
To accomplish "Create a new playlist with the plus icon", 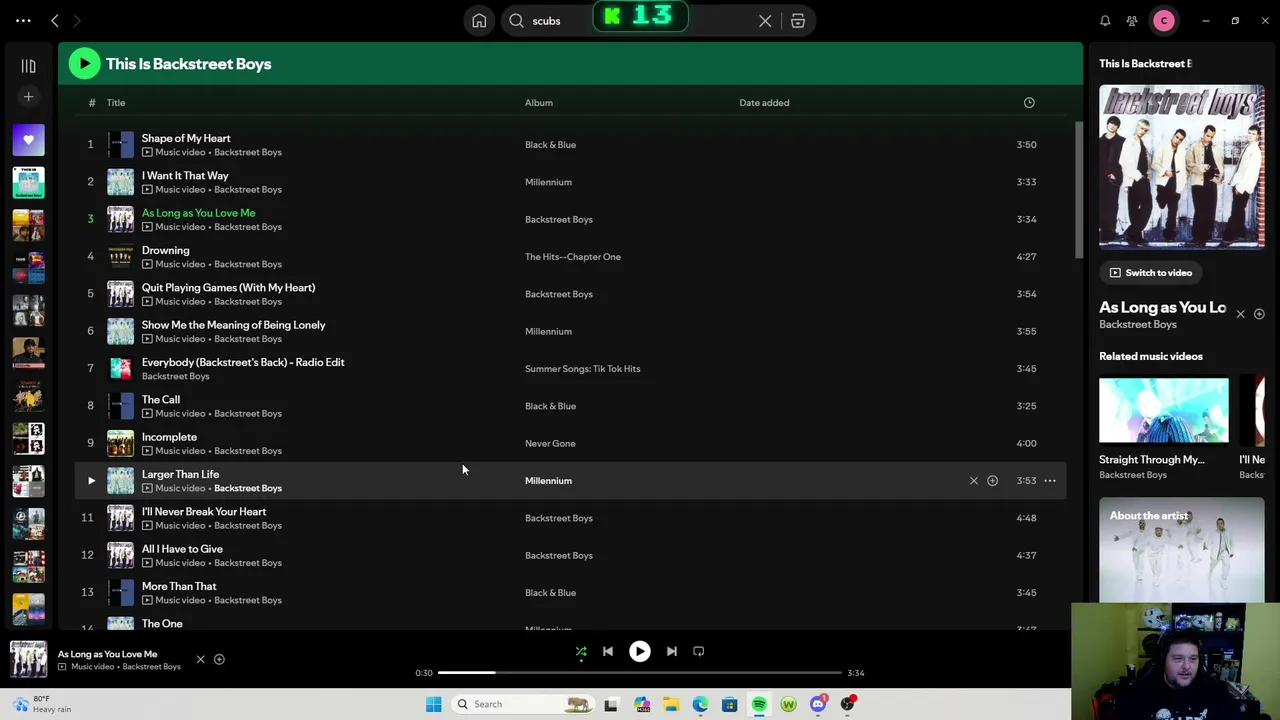I will (28, 97).
